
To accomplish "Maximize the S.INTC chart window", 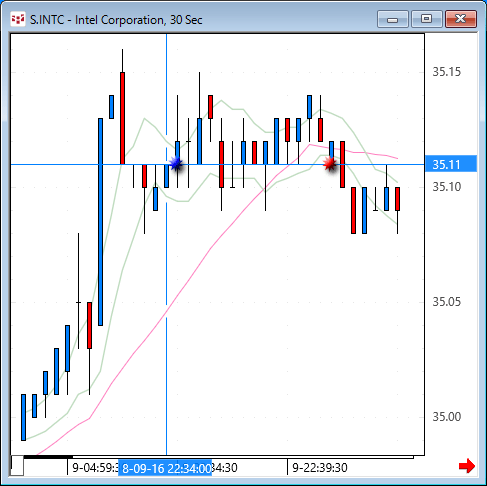I will tap(427, 19).
